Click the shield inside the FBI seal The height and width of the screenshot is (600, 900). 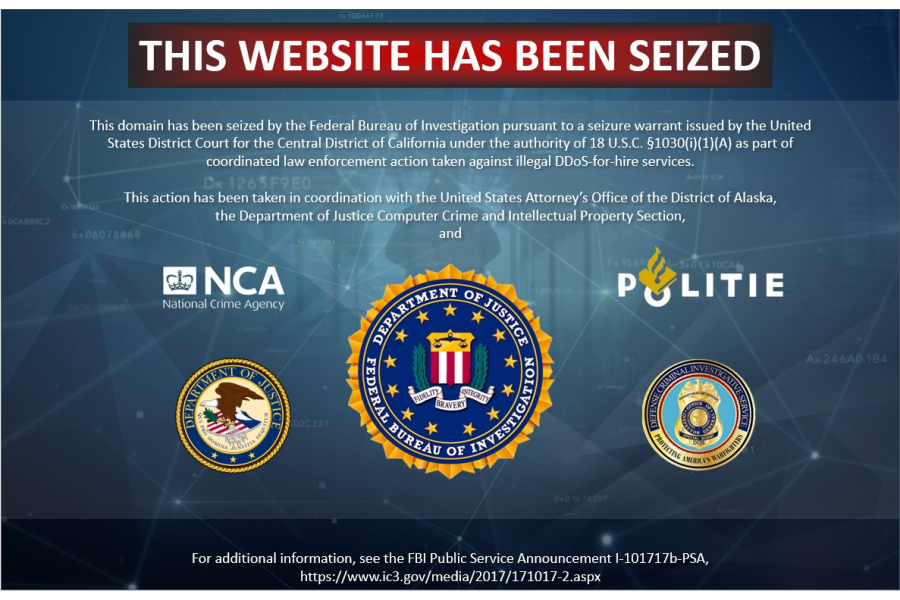point(451,359)
